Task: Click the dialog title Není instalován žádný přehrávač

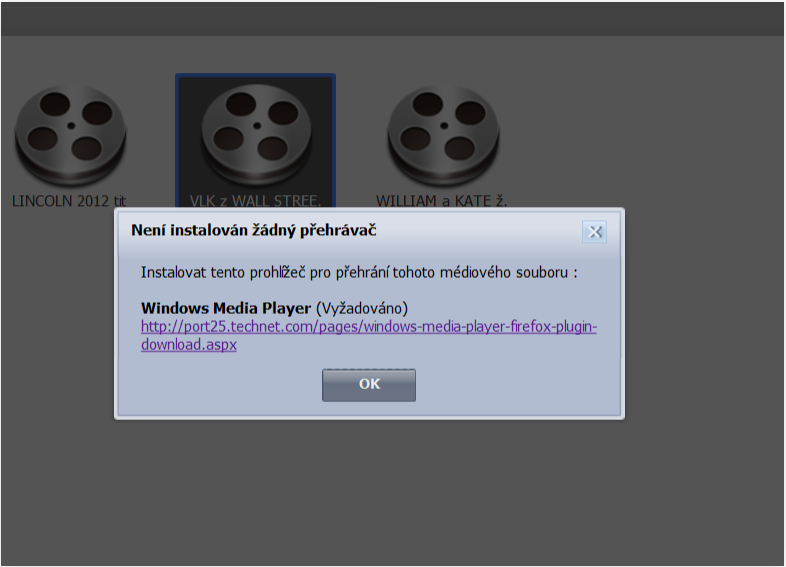Action: [254, 231]
